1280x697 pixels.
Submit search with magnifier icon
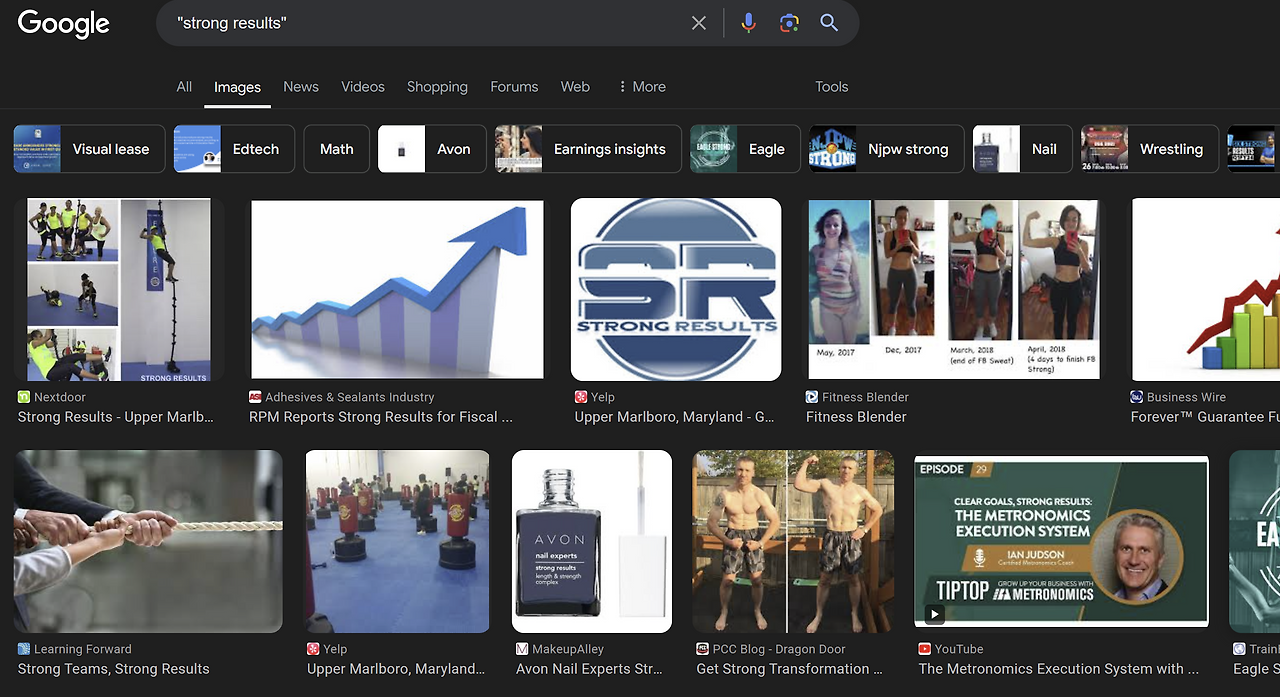tap(829, 23)
